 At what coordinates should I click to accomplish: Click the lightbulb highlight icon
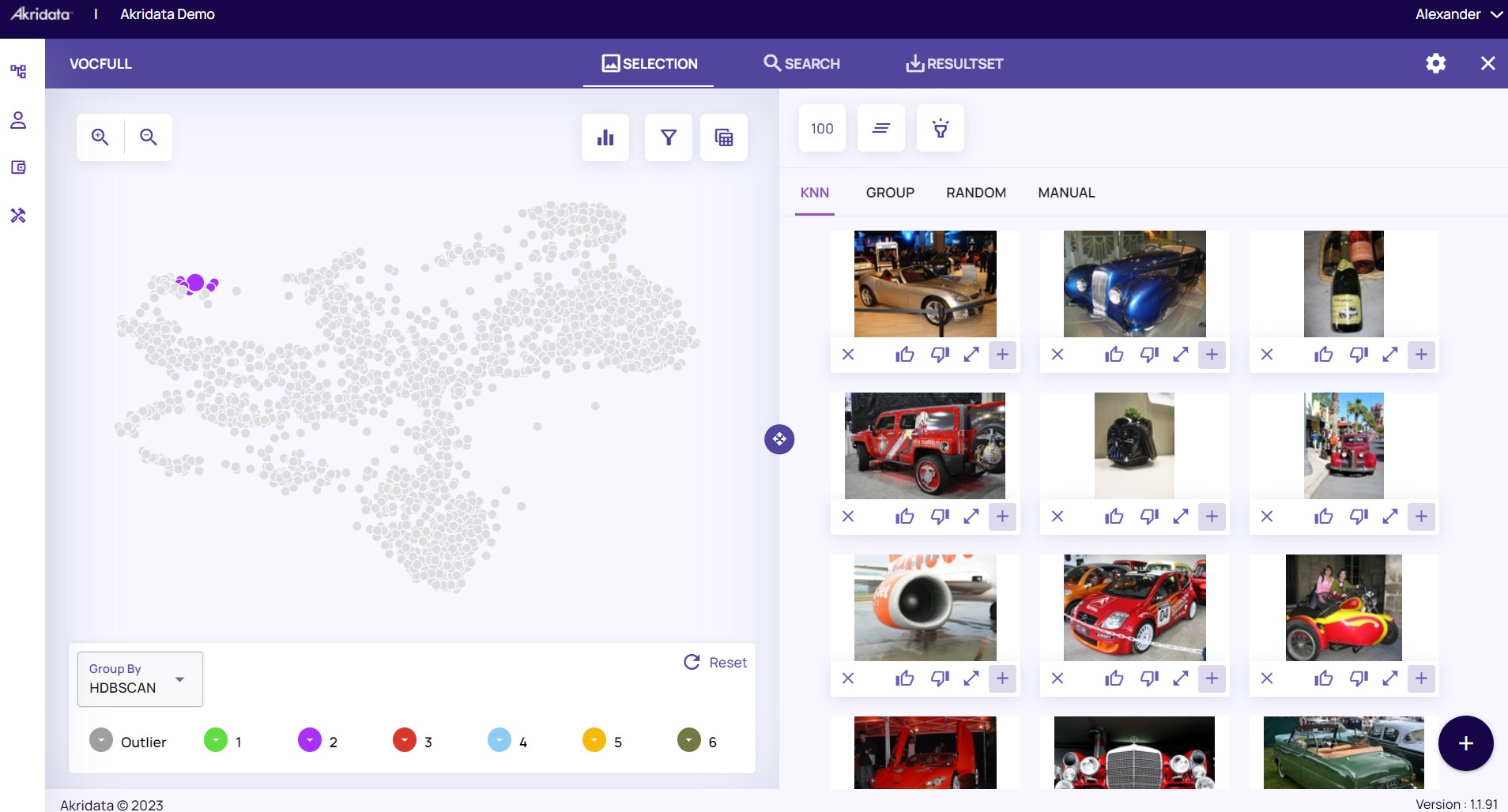pyautogui.click(x=941, y=128)
